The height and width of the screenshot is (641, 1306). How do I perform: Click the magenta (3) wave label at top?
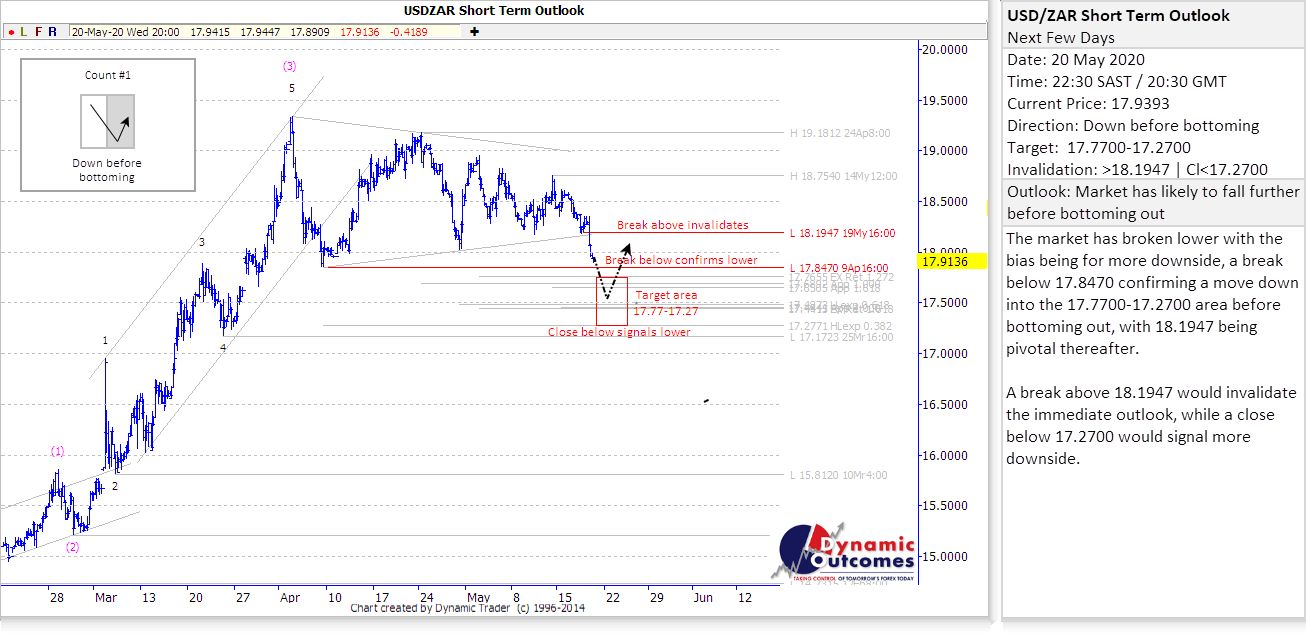tap(289, 66)
